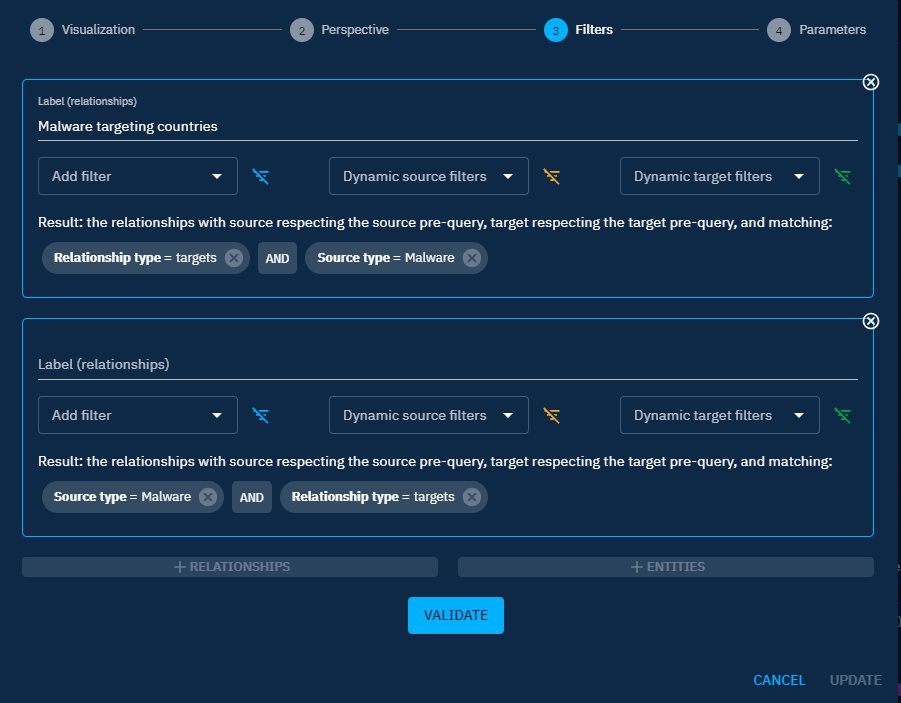
Task: Go to the Perspective step
Action: pos(340,30)
